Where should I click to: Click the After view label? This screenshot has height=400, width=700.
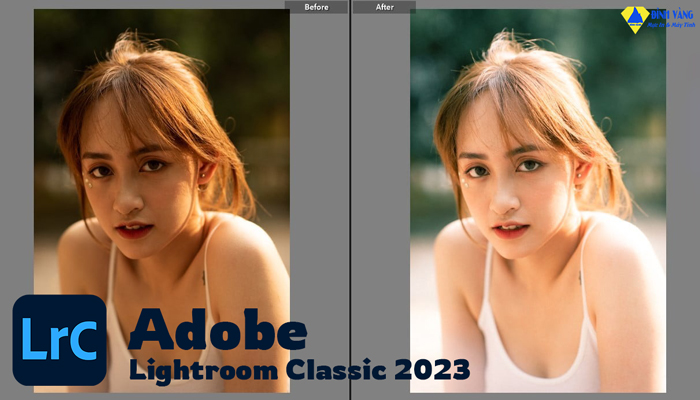click(383, 7)
